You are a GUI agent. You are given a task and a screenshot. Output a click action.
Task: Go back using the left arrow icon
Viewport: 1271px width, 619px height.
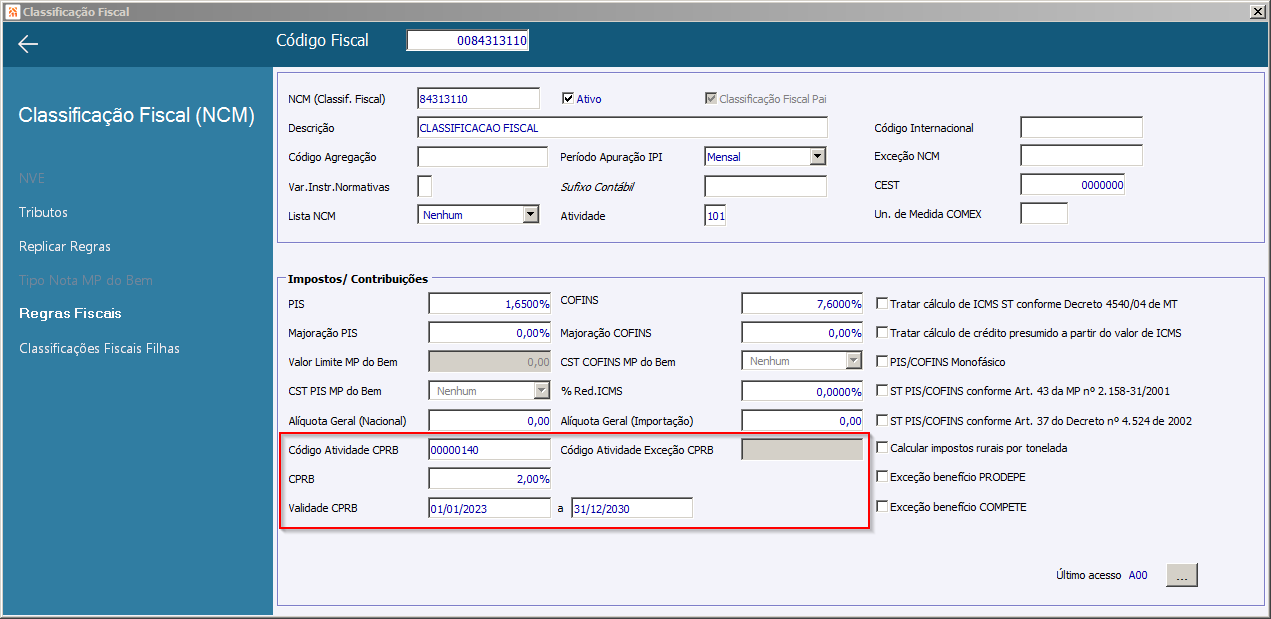28,44
